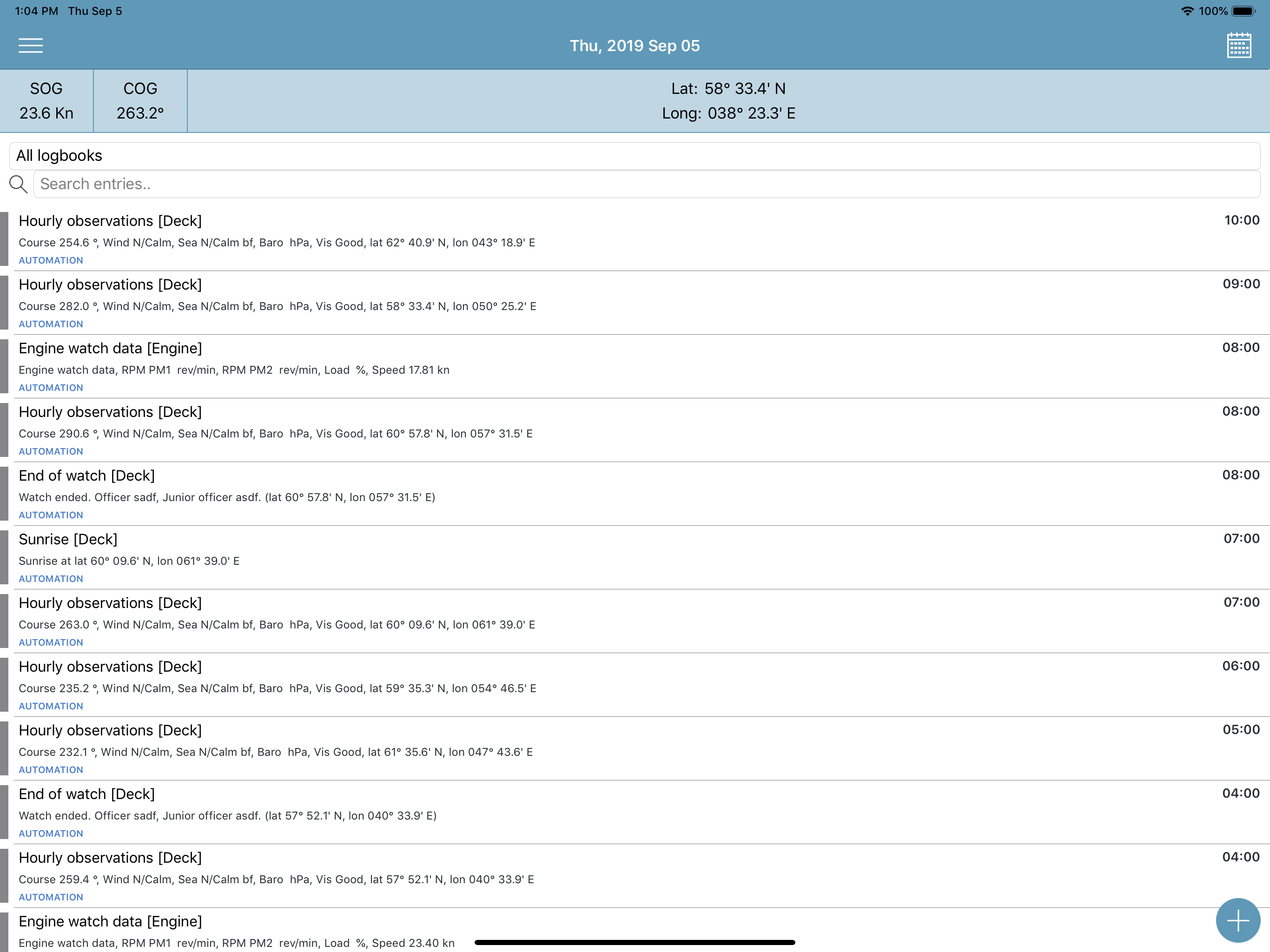This screenshot has height=952, width=1270.
Task: Open the 09:00 Hourly observations entry
Action: (x=635, y=303)
